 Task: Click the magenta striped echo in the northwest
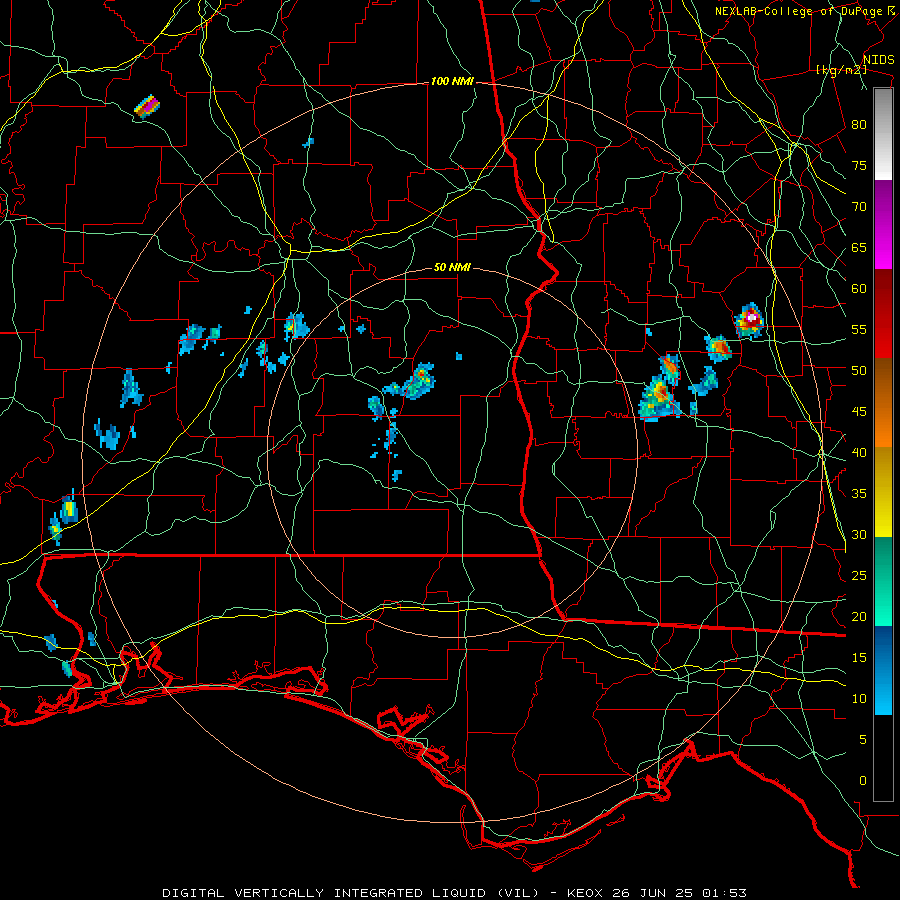click(147, 106)
